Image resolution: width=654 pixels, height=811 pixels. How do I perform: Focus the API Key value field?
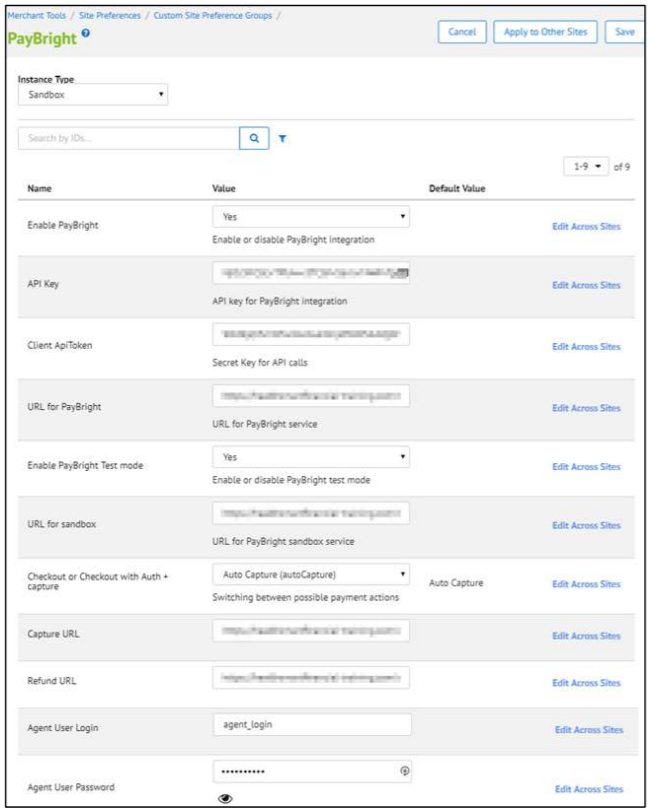coord(311,273)
